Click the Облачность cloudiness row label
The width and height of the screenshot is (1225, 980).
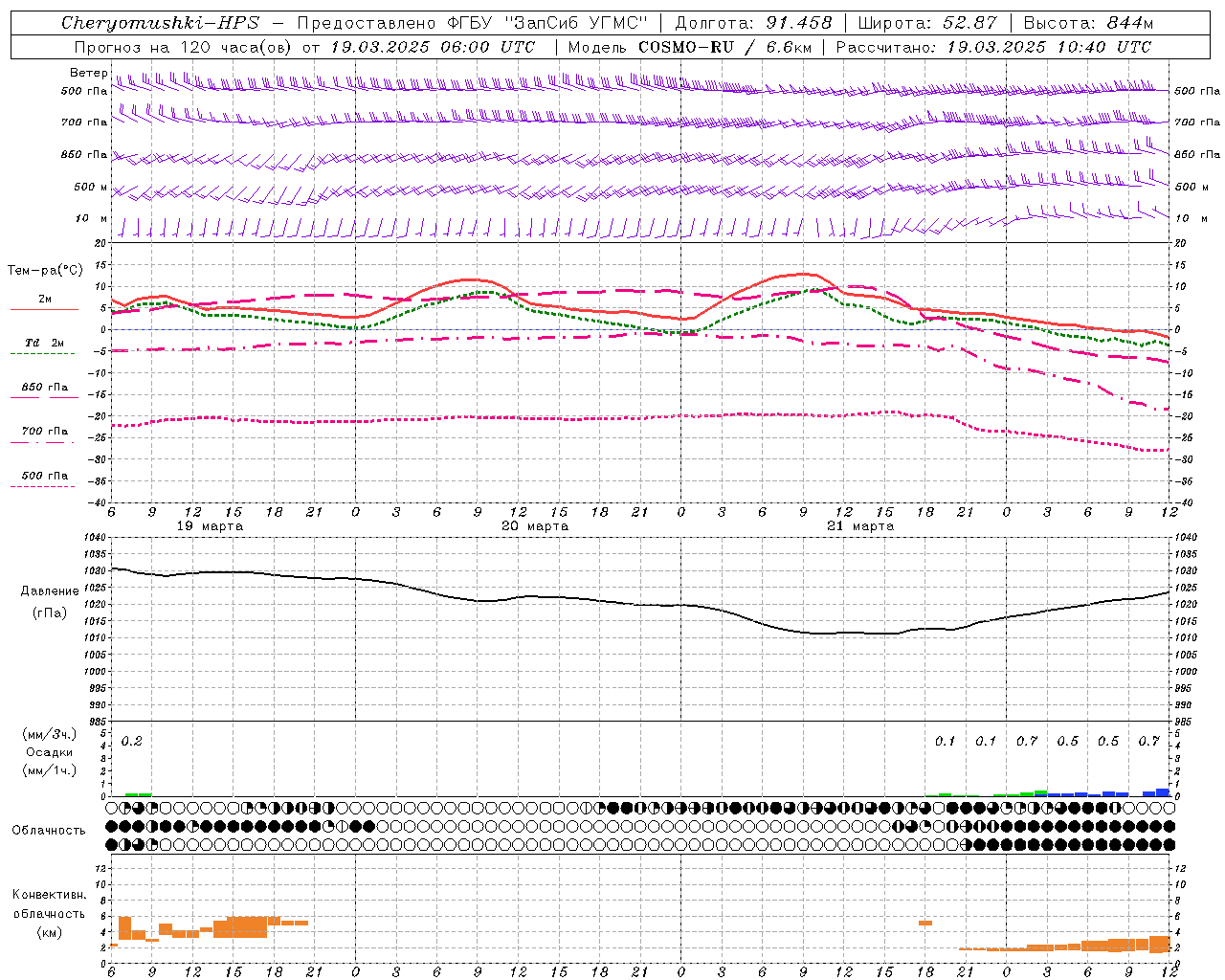(x=49, y=830)
